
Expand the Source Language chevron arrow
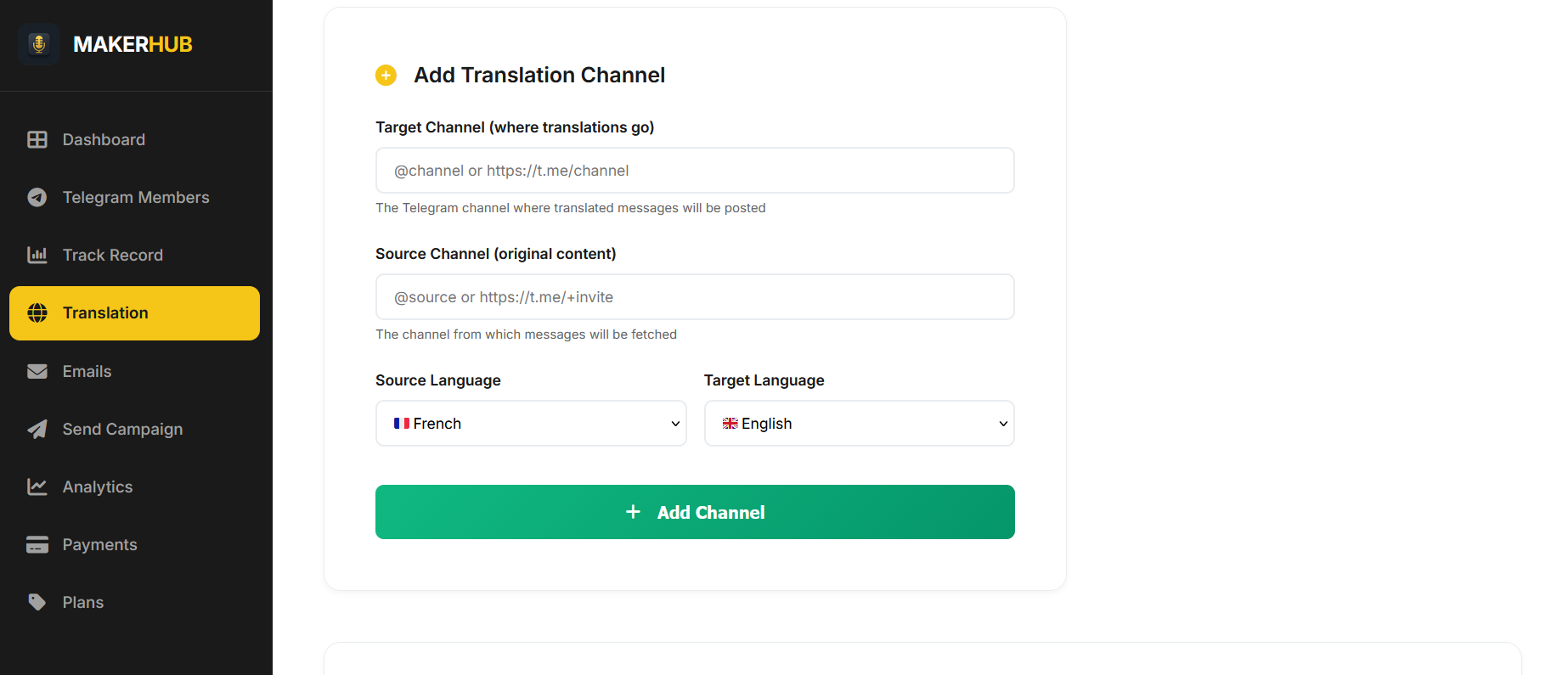674,423
